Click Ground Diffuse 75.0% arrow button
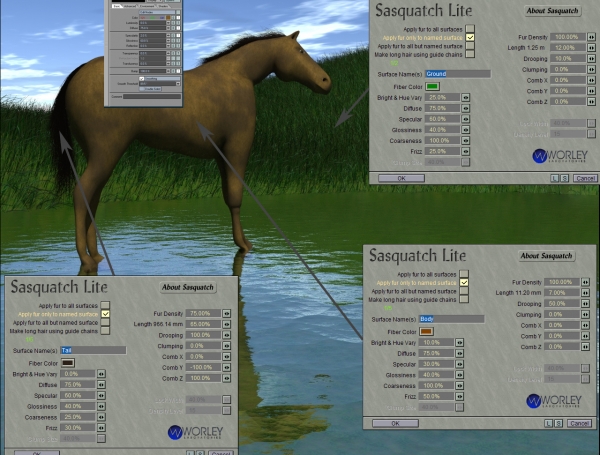The width and height of the screenshot is (600, 455). click(465, 108)
